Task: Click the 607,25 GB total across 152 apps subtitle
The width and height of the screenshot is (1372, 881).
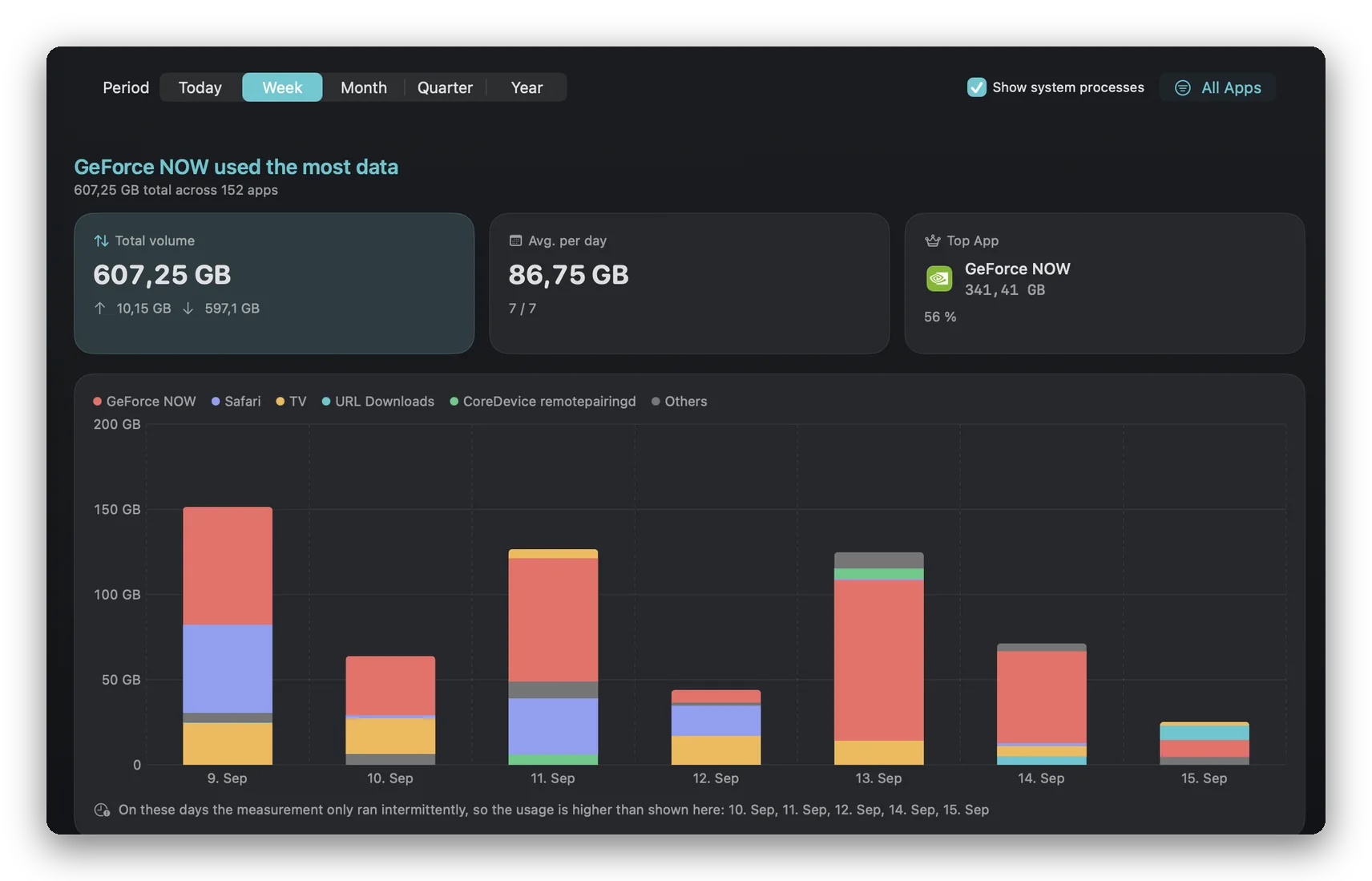Action: (x=176, y=190)
